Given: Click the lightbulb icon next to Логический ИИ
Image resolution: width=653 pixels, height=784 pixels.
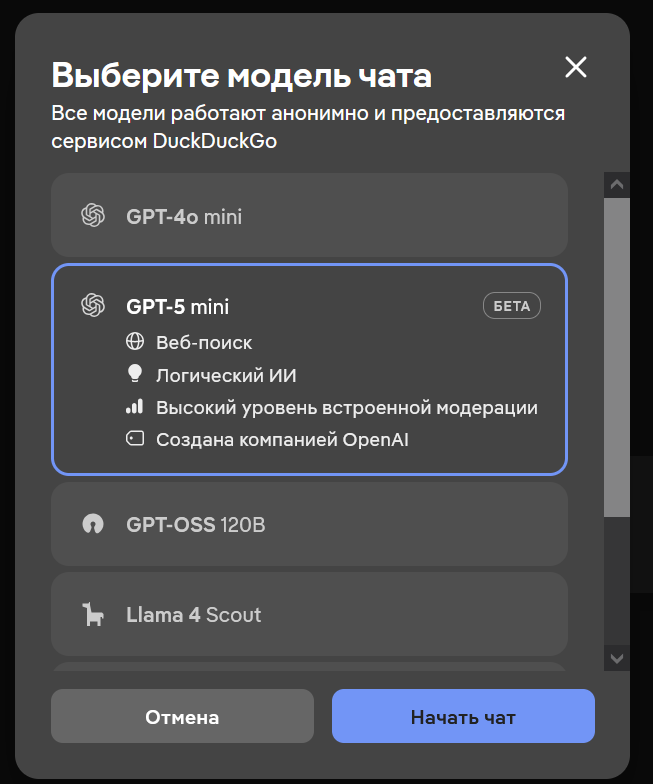Looking at the screenshot, I should pyautogui.click(x=135, y=375).
